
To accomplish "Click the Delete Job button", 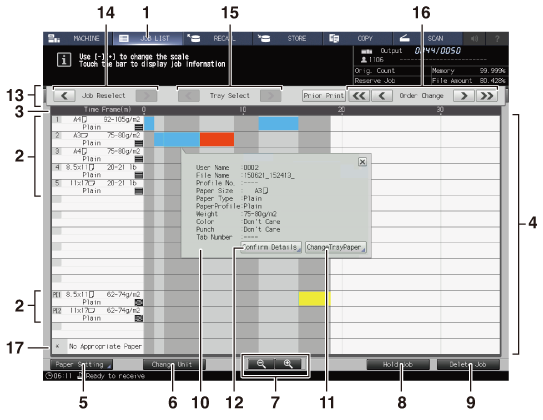I will click(468, 365).
